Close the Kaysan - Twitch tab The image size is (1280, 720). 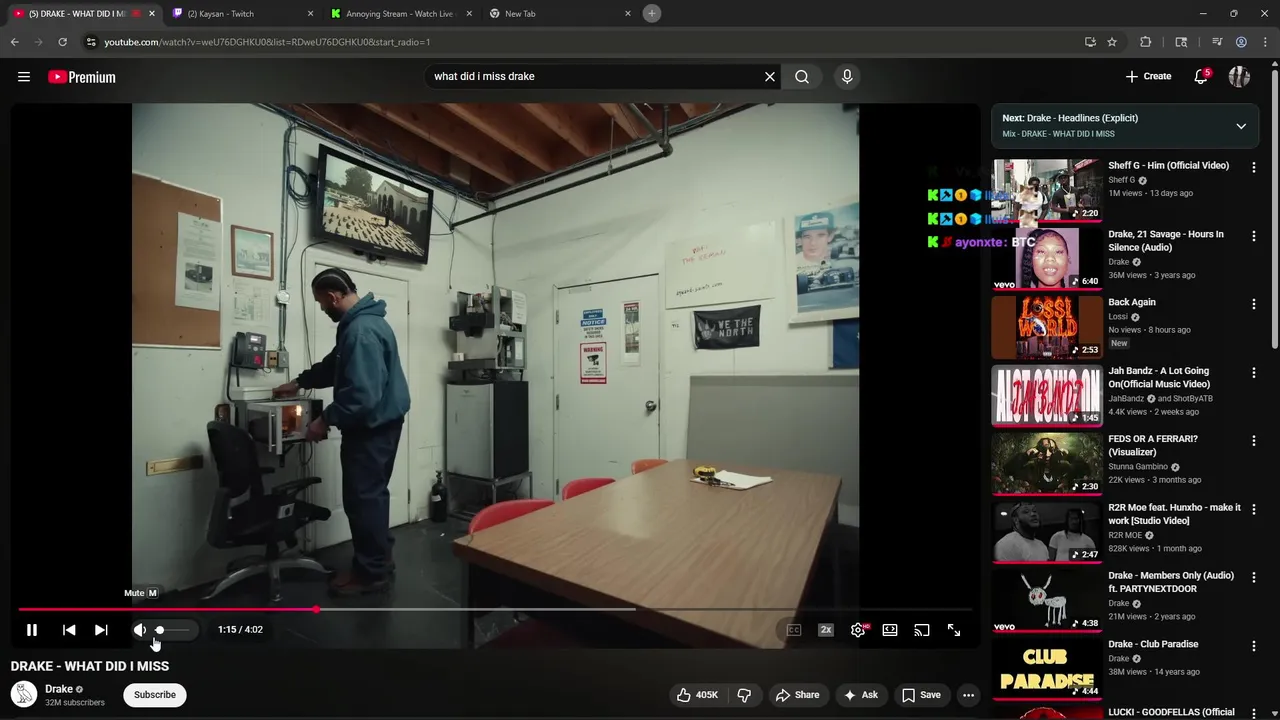pos(310,14)
